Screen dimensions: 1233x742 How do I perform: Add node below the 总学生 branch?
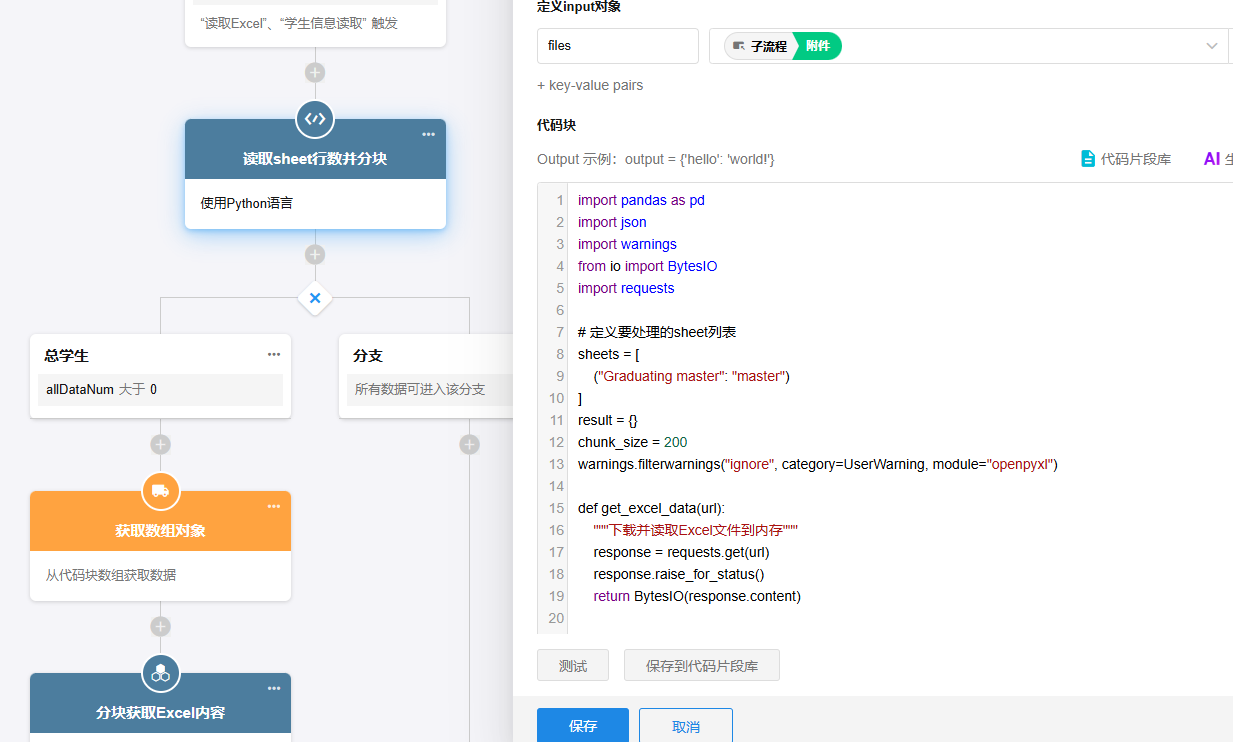coord(161,444)
